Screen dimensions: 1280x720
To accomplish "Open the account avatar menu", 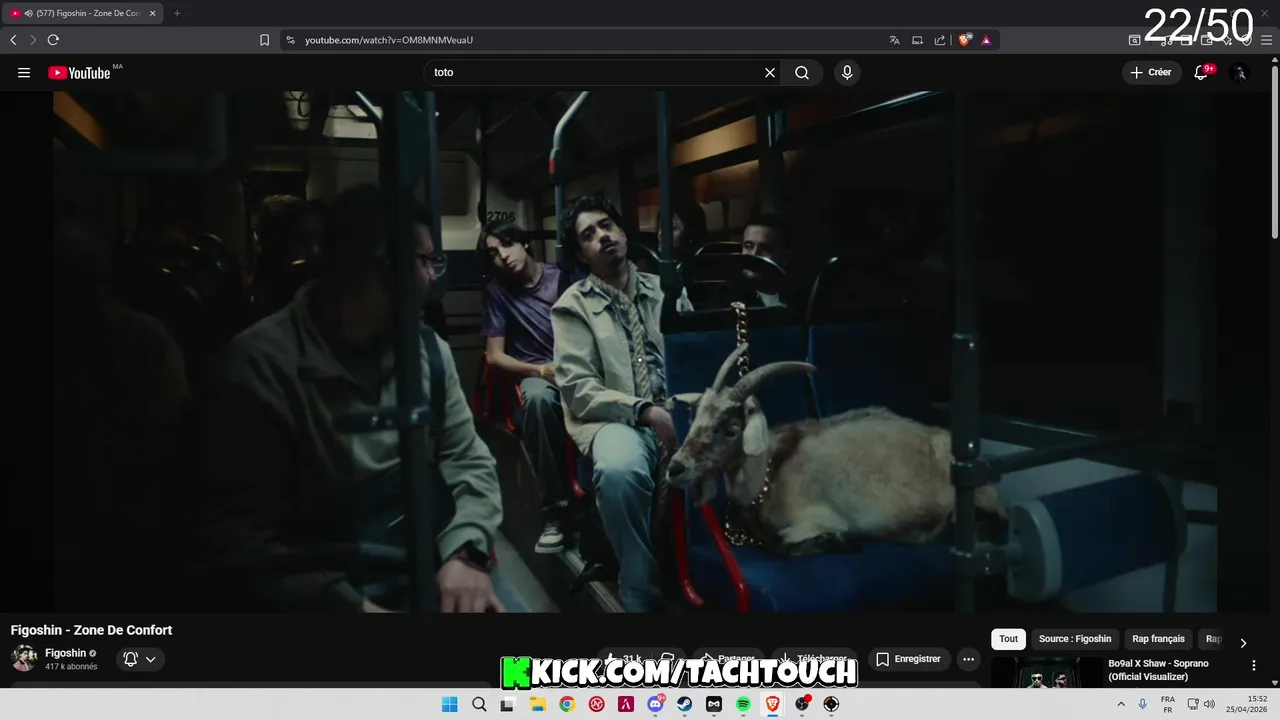I will tap(1239, 72).
